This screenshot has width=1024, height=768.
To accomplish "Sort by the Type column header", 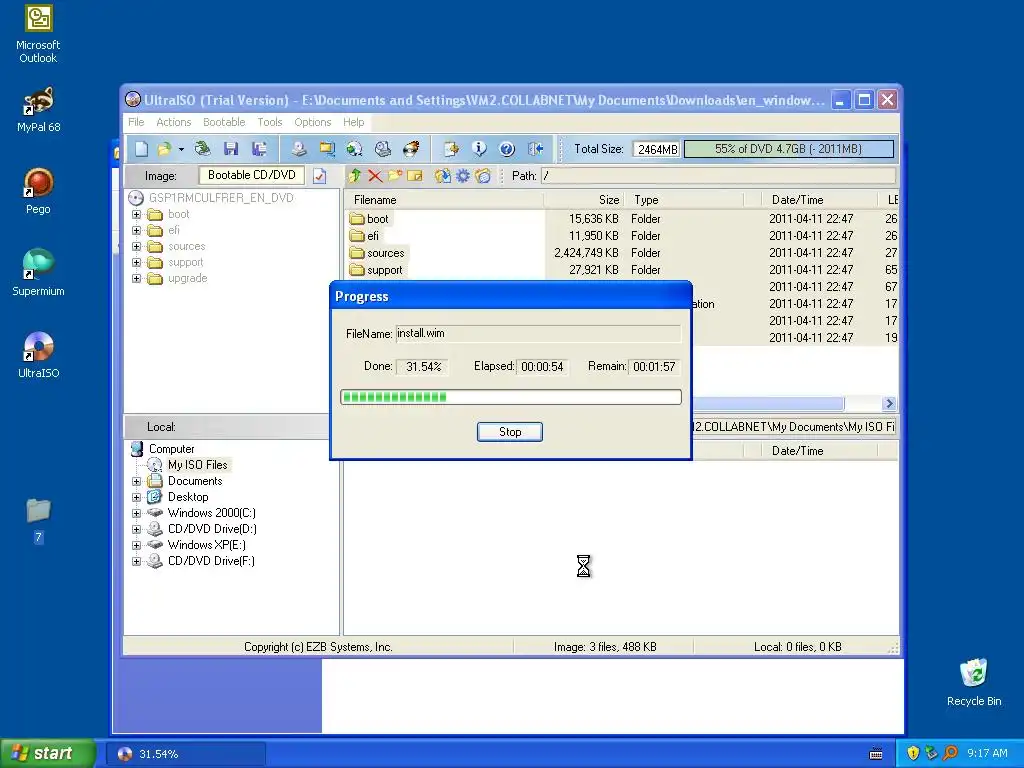I will click(x=684, y=200).
